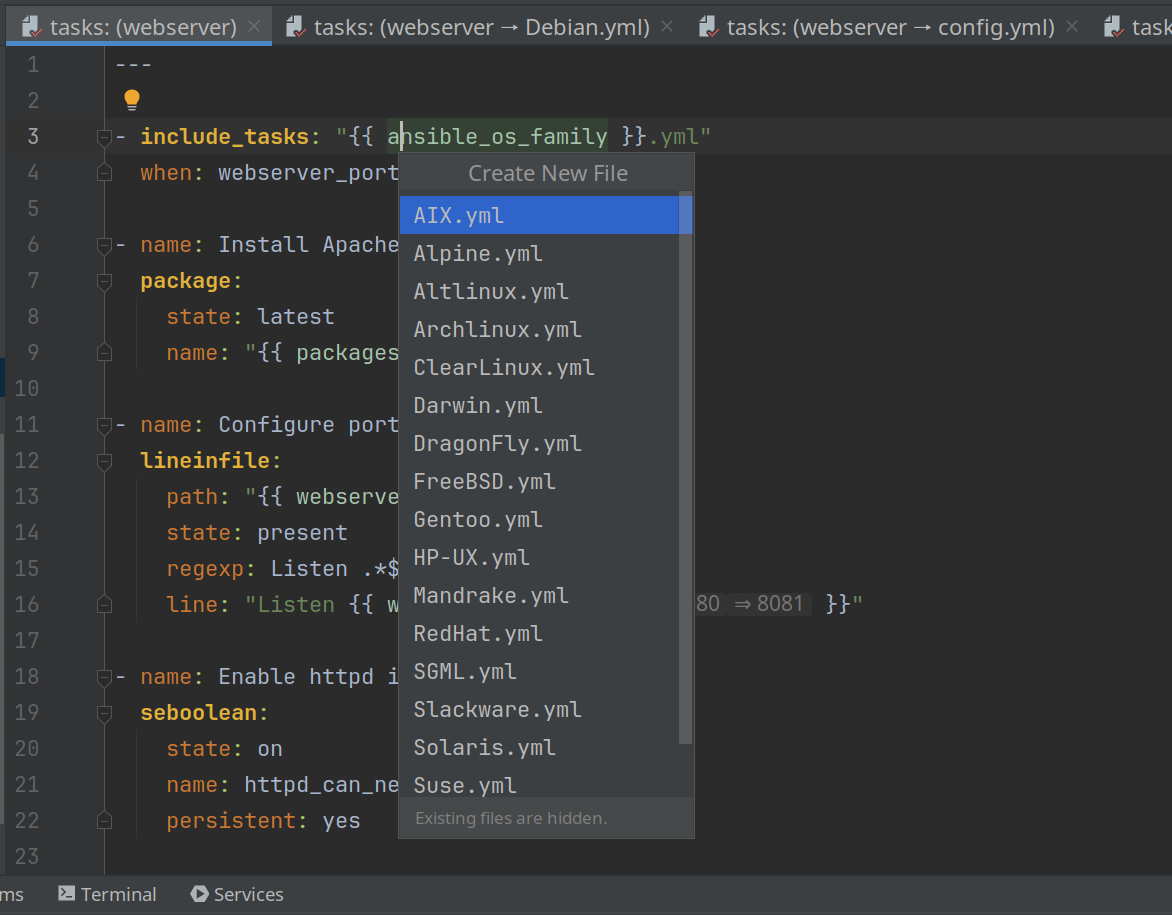This screenshot has height=915, width=1172.
Task: Pick Altlinux.yml from the file suggestions
Action: click(x=540, y=292)
